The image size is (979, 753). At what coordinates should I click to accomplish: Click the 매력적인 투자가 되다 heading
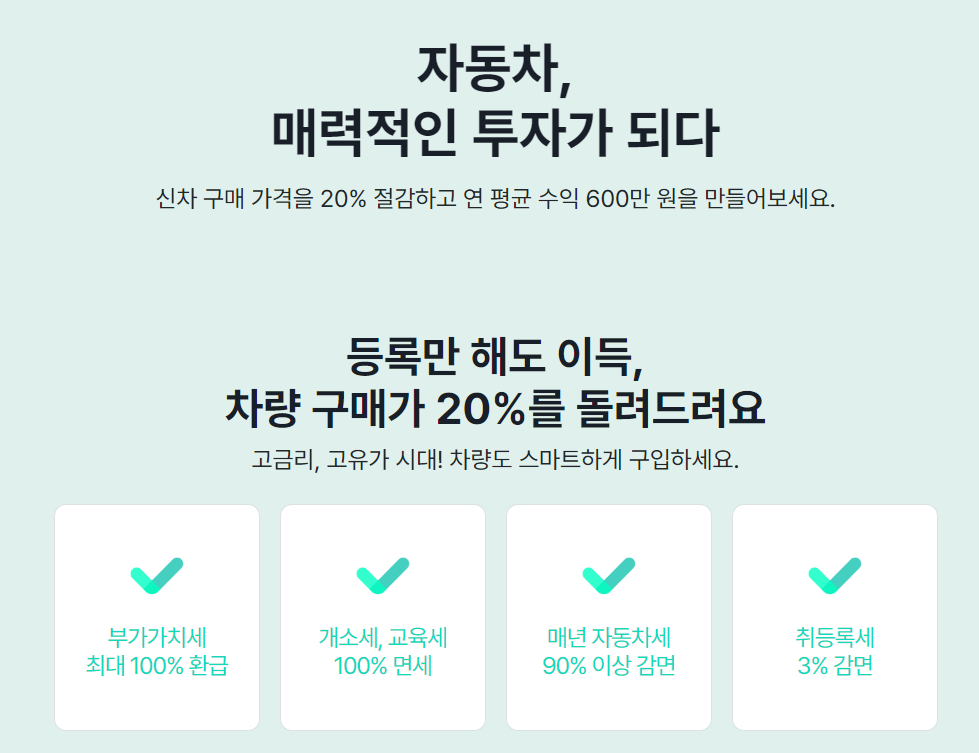coord(494,134)
